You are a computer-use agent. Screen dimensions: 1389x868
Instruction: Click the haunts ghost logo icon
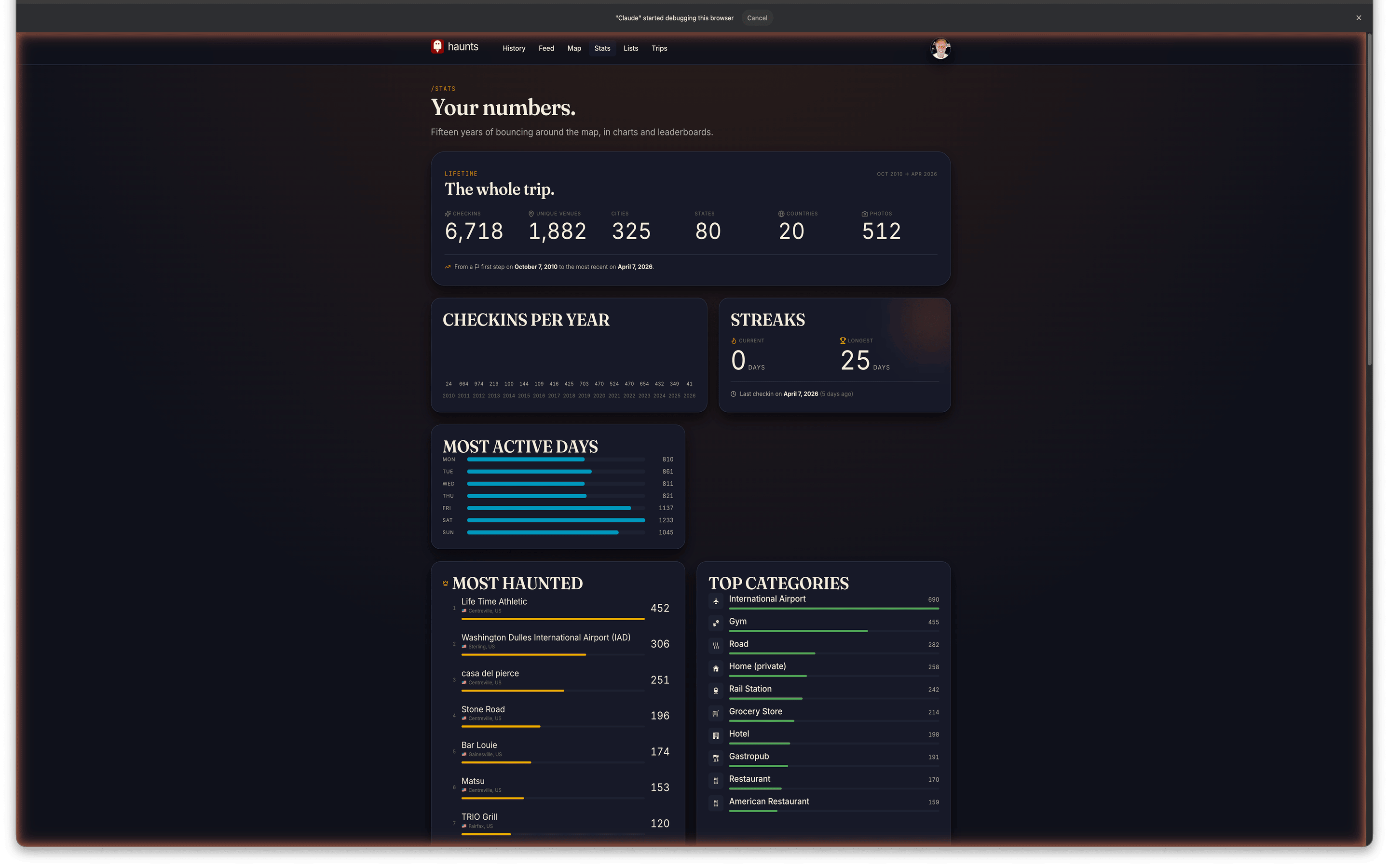point(437,47)
